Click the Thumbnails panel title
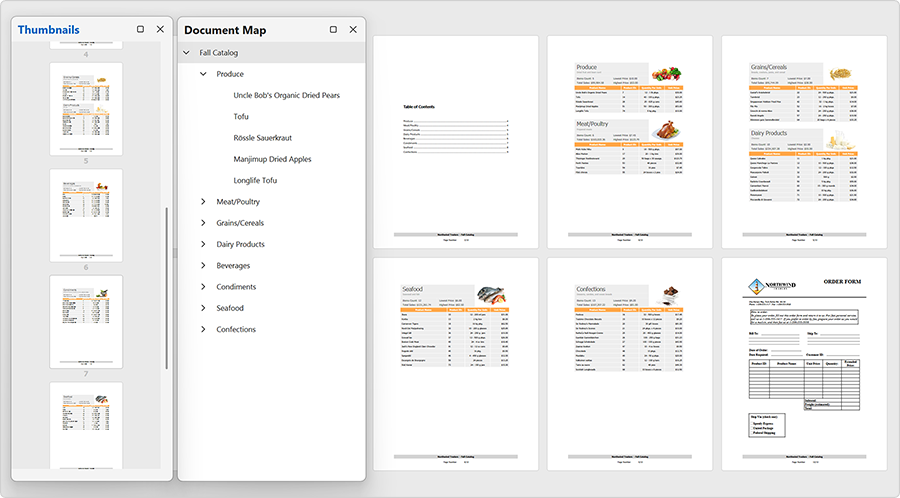Viewport: 900px width, 498px height. pos(49,30)
